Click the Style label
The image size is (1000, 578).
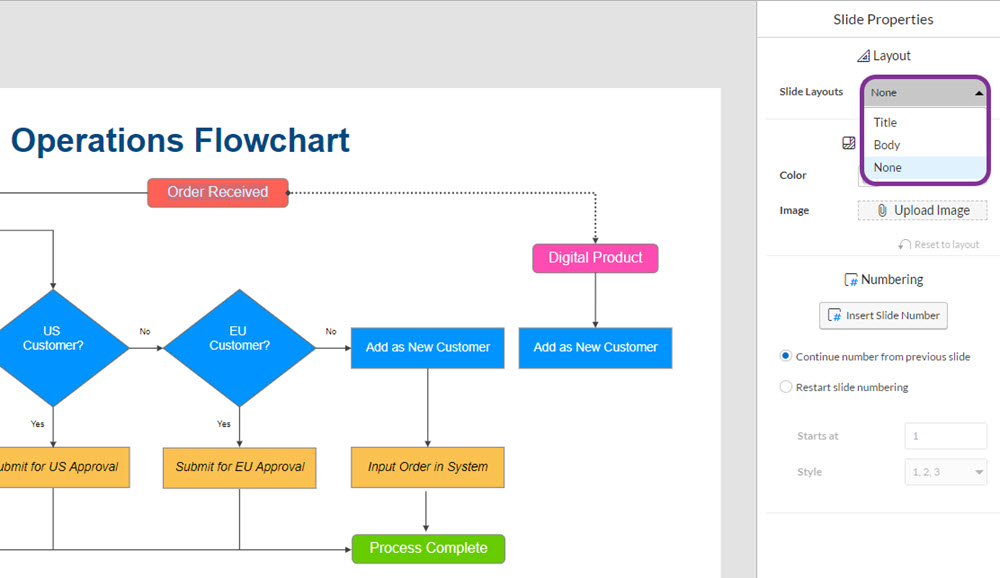(809, 472)
